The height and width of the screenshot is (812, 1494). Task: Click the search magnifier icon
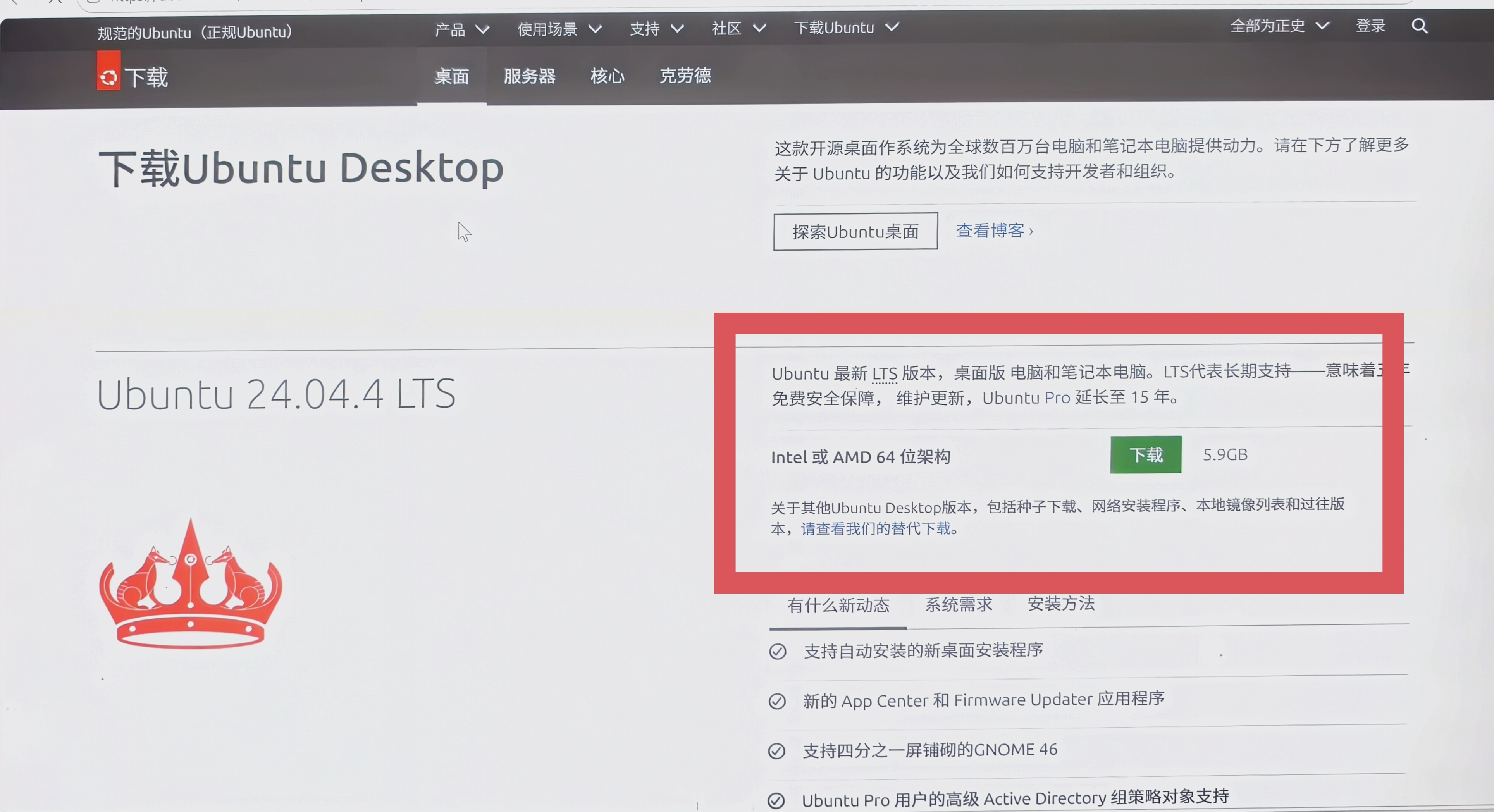tap(1419, 26)
